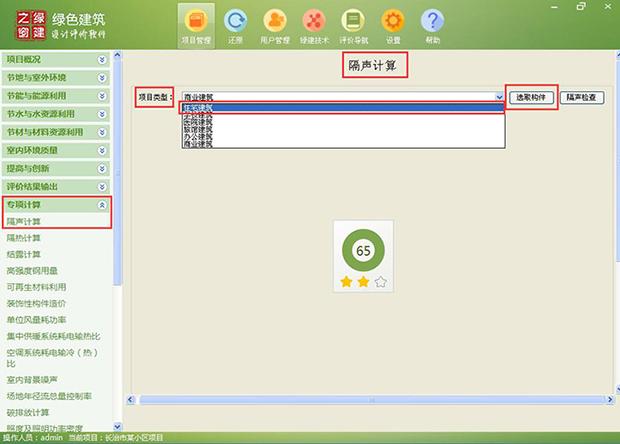Expand the 室内环境质量 section chevron

(x=102, y=151)
